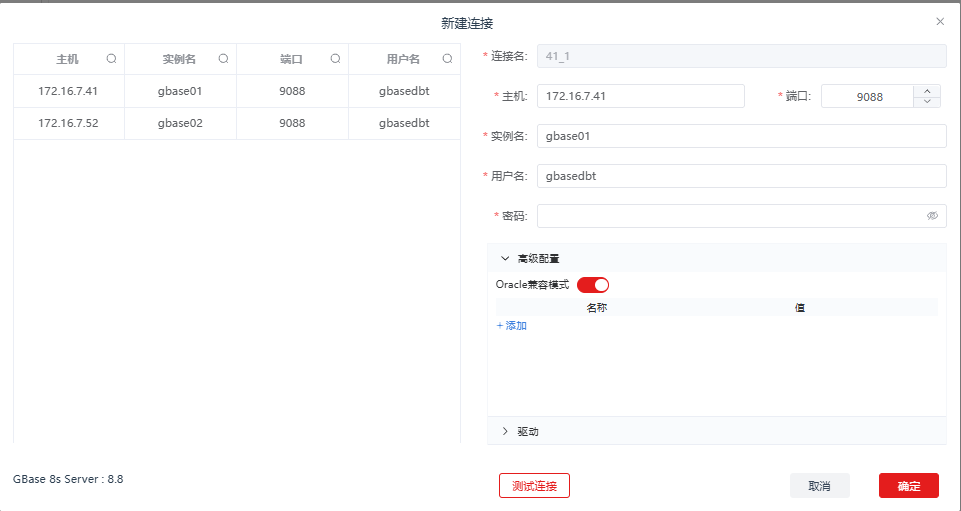Screen dimensions: 961x511
Task: Close the 新建连接 dialog with X
Action: [940, 21]
